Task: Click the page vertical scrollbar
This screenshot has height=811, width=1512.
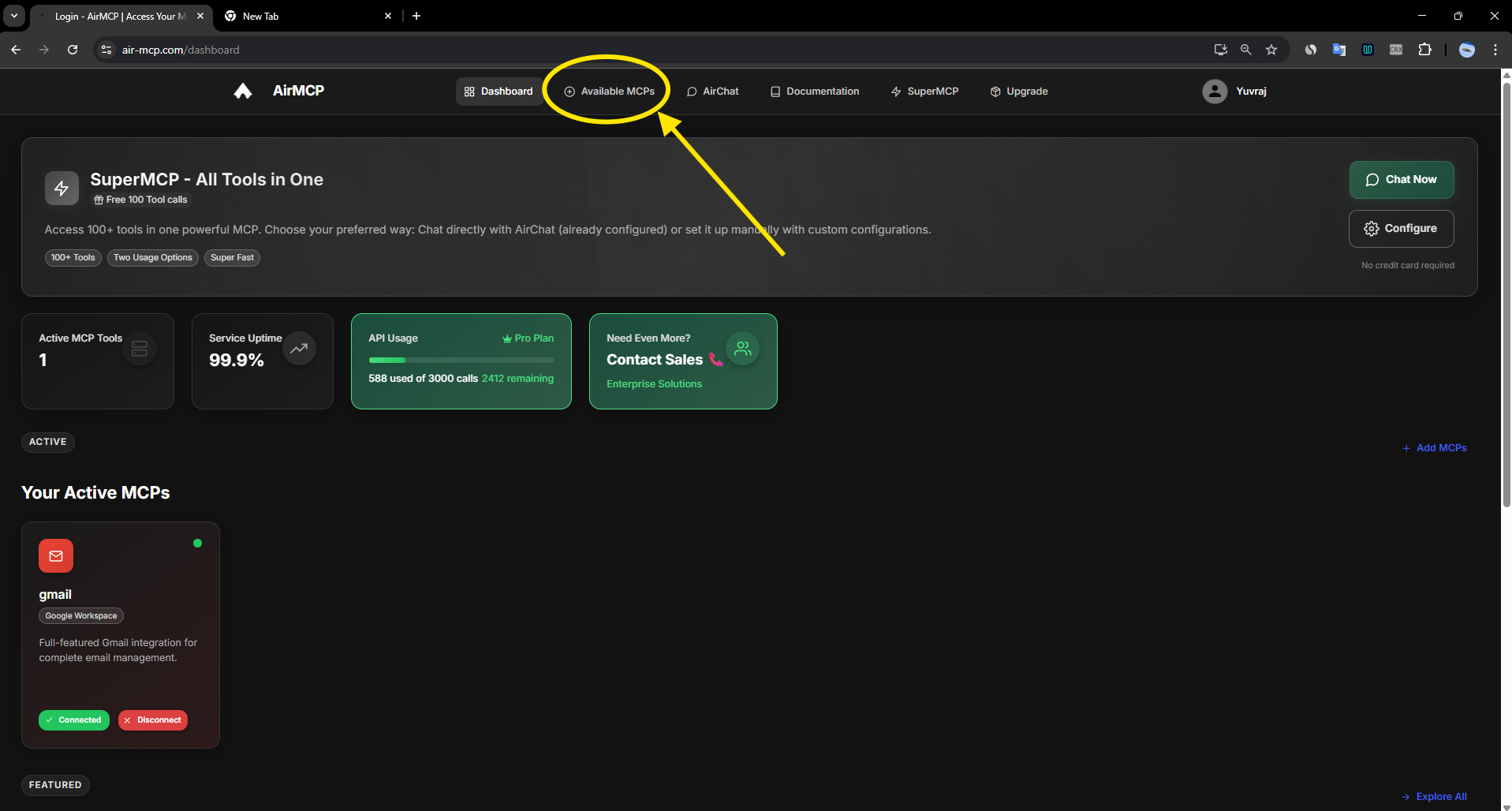Action: (1506, 296)
